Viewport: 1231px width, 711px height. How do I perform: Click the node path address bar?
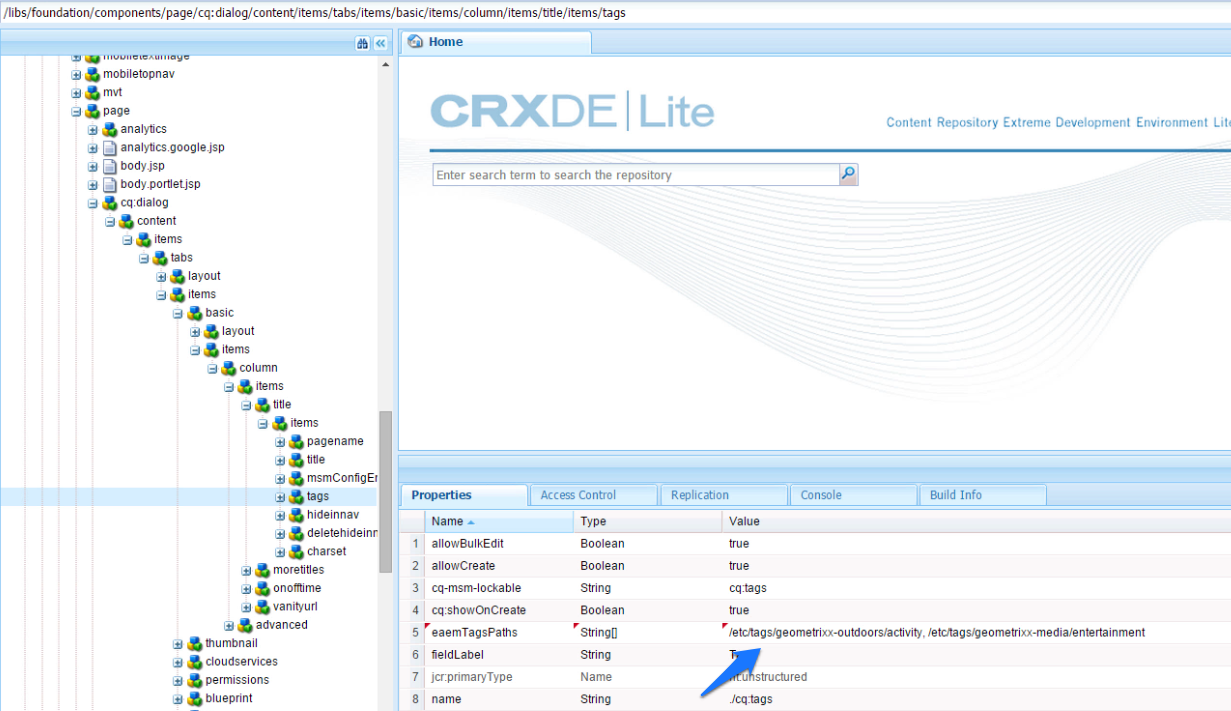tap(615, 12)
